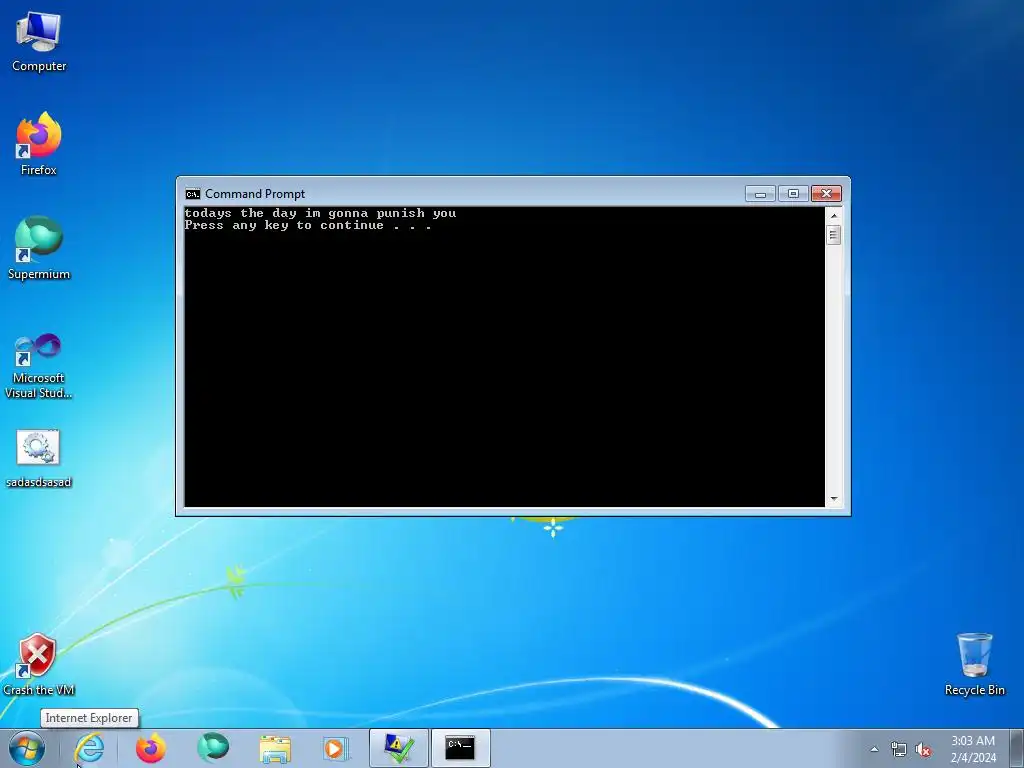Close the Command Prompt window
1024x768 pixels.
coord(826,194)
